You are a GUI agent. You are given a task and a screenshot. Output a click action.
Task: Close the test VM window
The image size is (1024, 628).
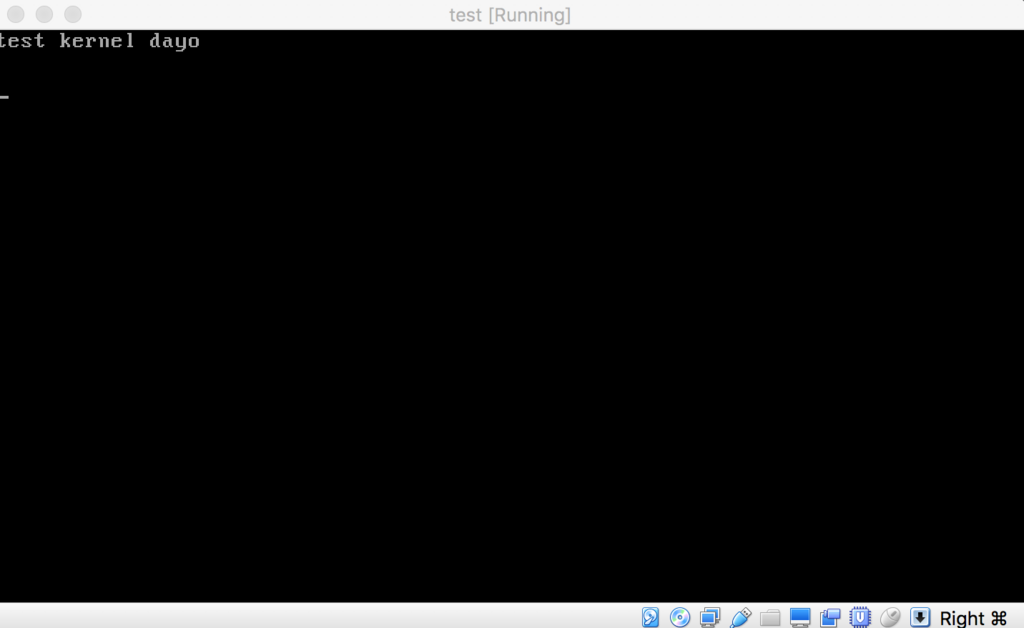(x=16, y=14)
